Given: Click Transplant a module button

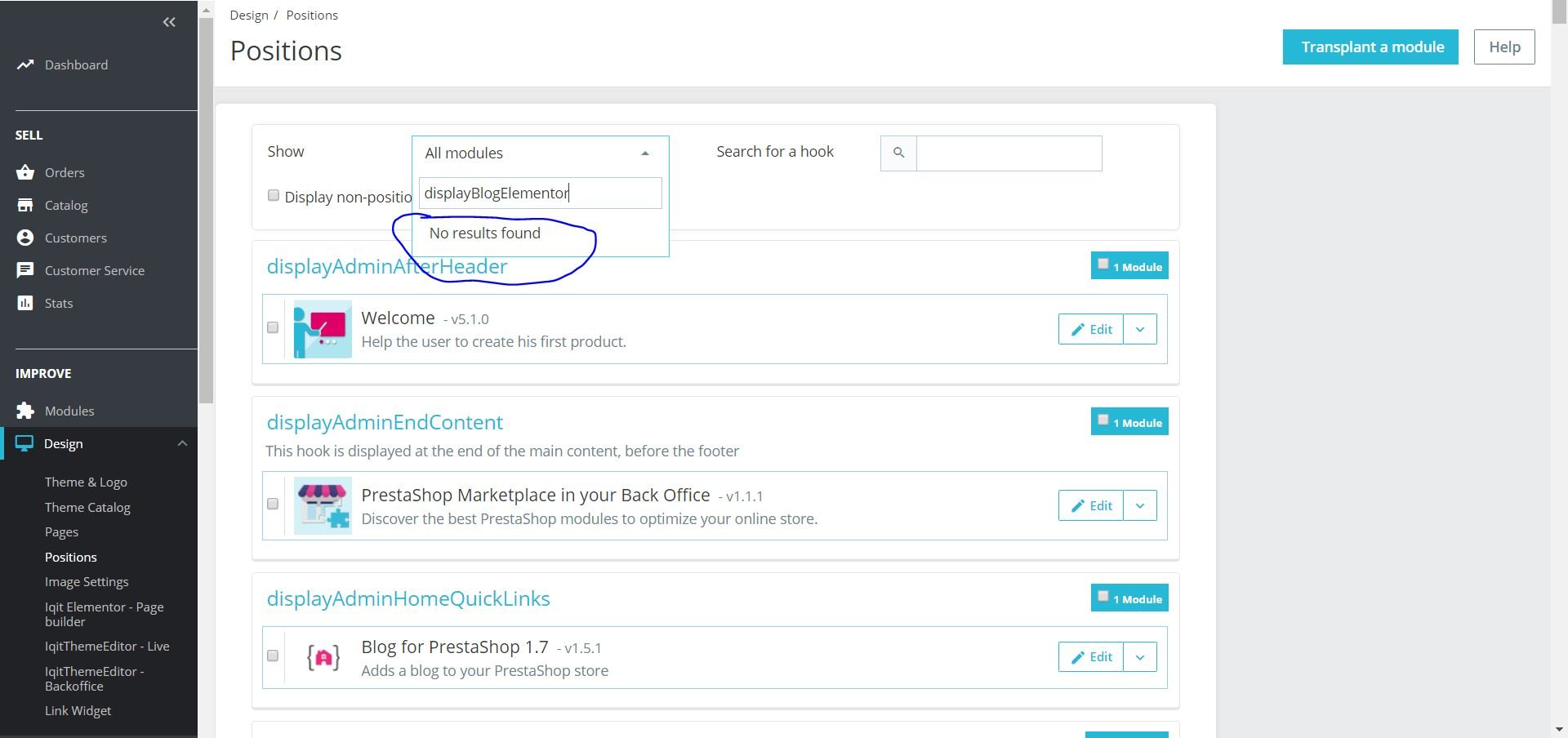Looking at the screenshot, I should coord(1370,47).
